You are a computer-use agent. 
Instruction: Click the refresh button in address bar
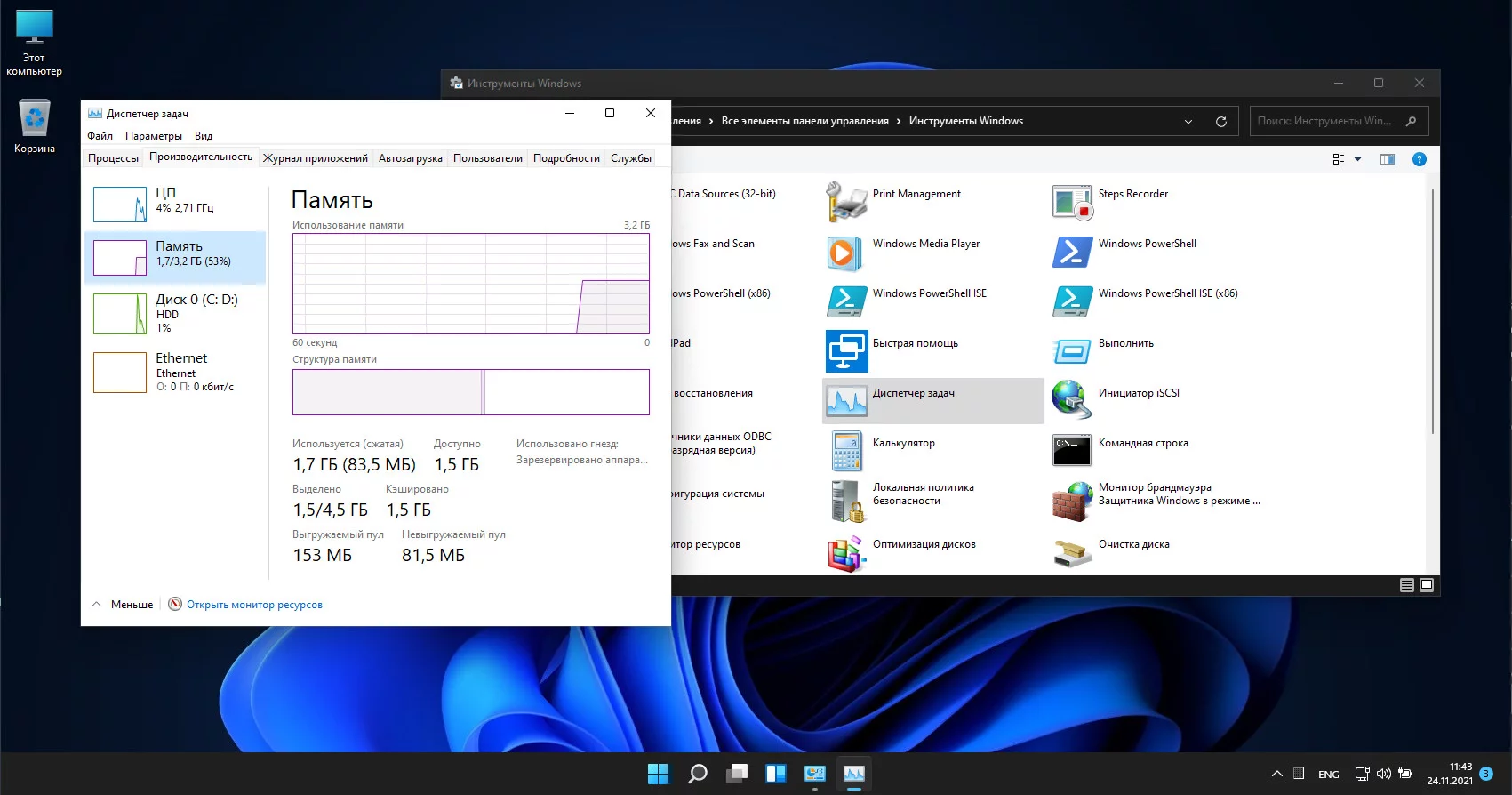click(x=1221, y=122)
